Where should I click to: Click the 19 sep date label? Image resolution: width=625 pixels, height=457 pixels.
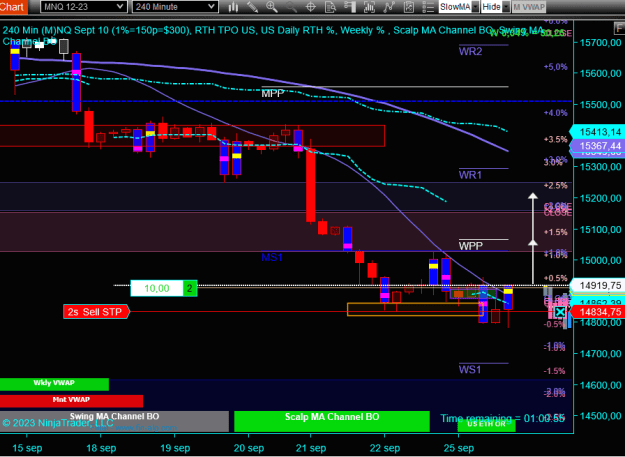[175, 448]
